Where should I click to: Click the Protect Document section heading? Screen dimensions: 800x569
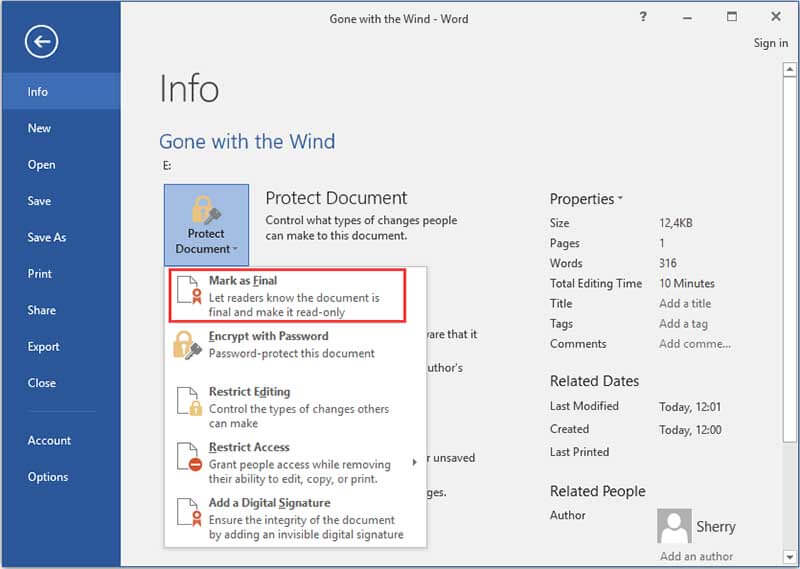tap(336, 197)
